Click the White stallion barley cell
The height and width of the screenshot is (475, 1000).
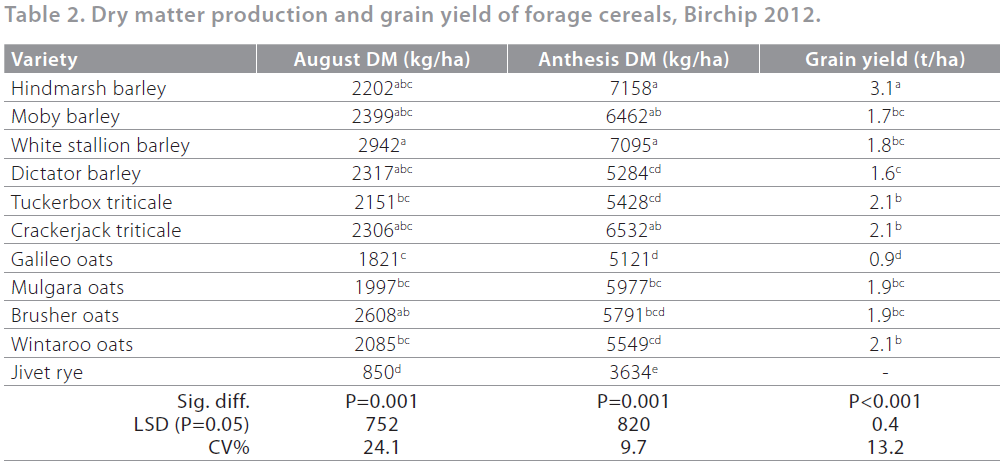100,146
